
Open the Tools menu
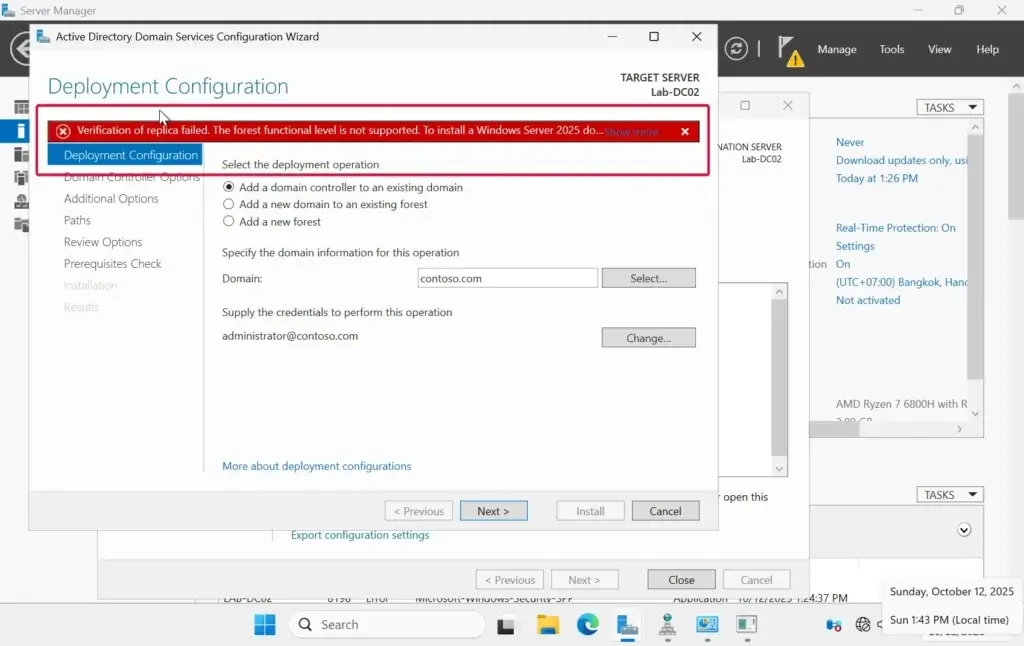(891, 49)
